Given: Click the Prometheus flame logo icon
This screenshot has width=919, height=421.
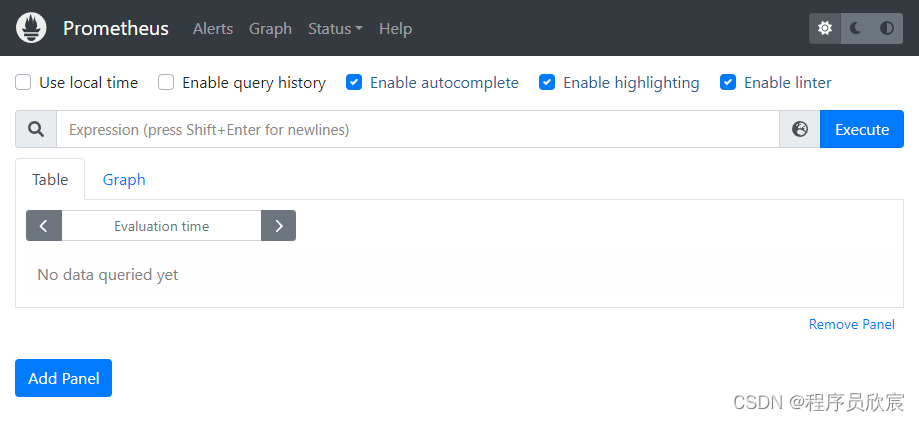Looking at the screenshot, I should 32,28.
